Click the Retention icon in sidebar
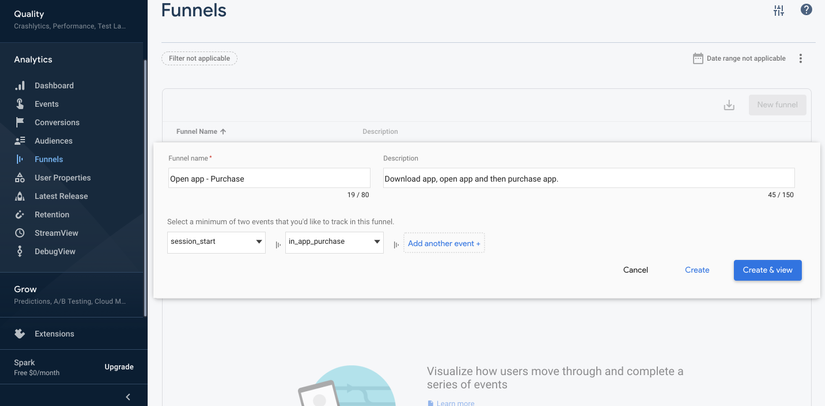The width and height of the screenshot is (825, 406). [20, 214]
